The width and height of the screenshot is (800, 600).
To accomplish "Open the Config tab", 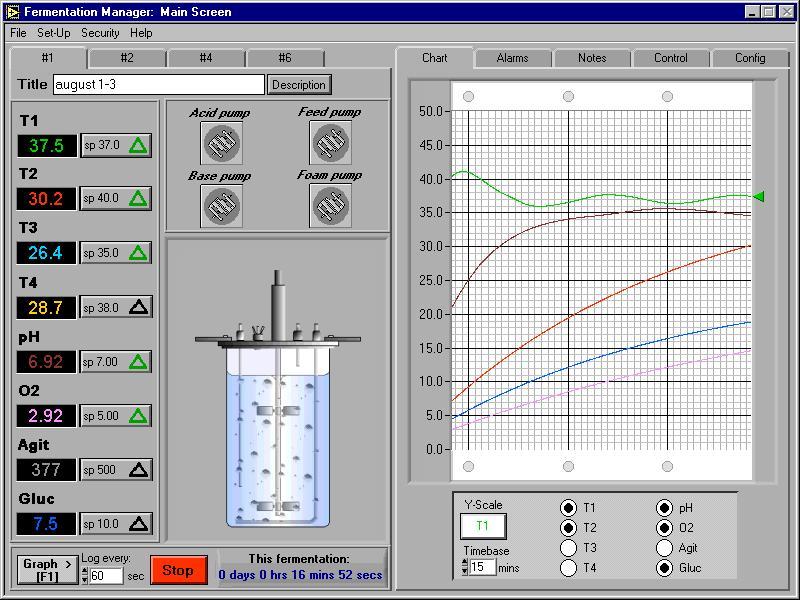I will (x=750, y=58).
